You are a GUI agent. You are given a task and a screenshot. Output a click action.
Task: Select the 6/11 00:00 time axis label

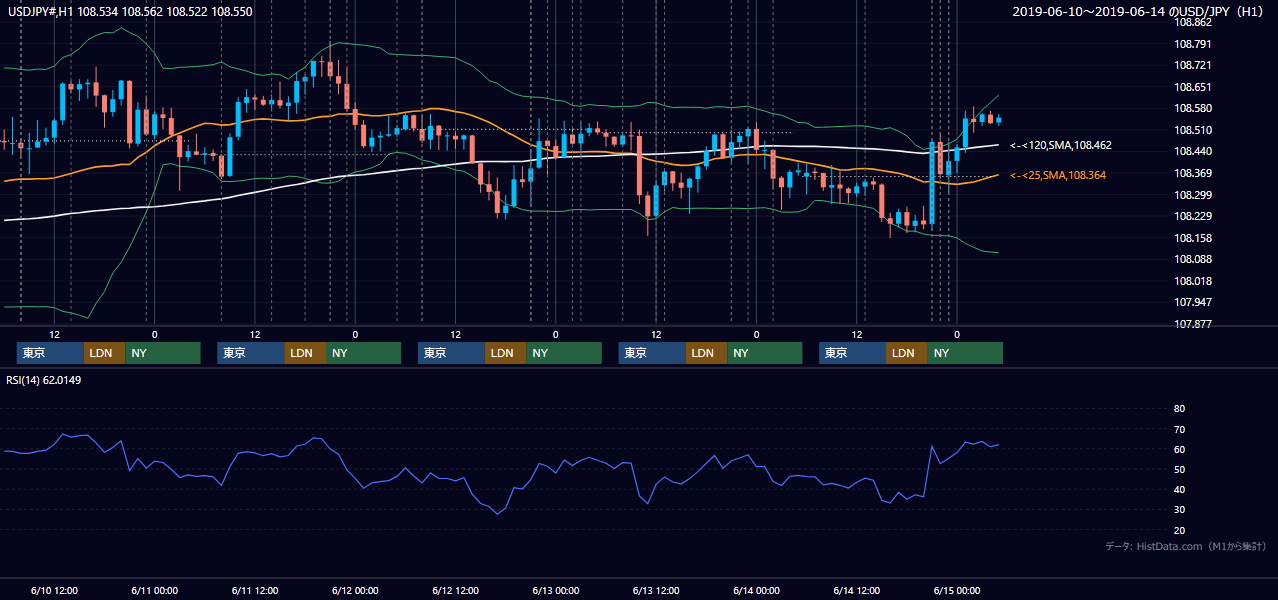click(x=154, y=590)
